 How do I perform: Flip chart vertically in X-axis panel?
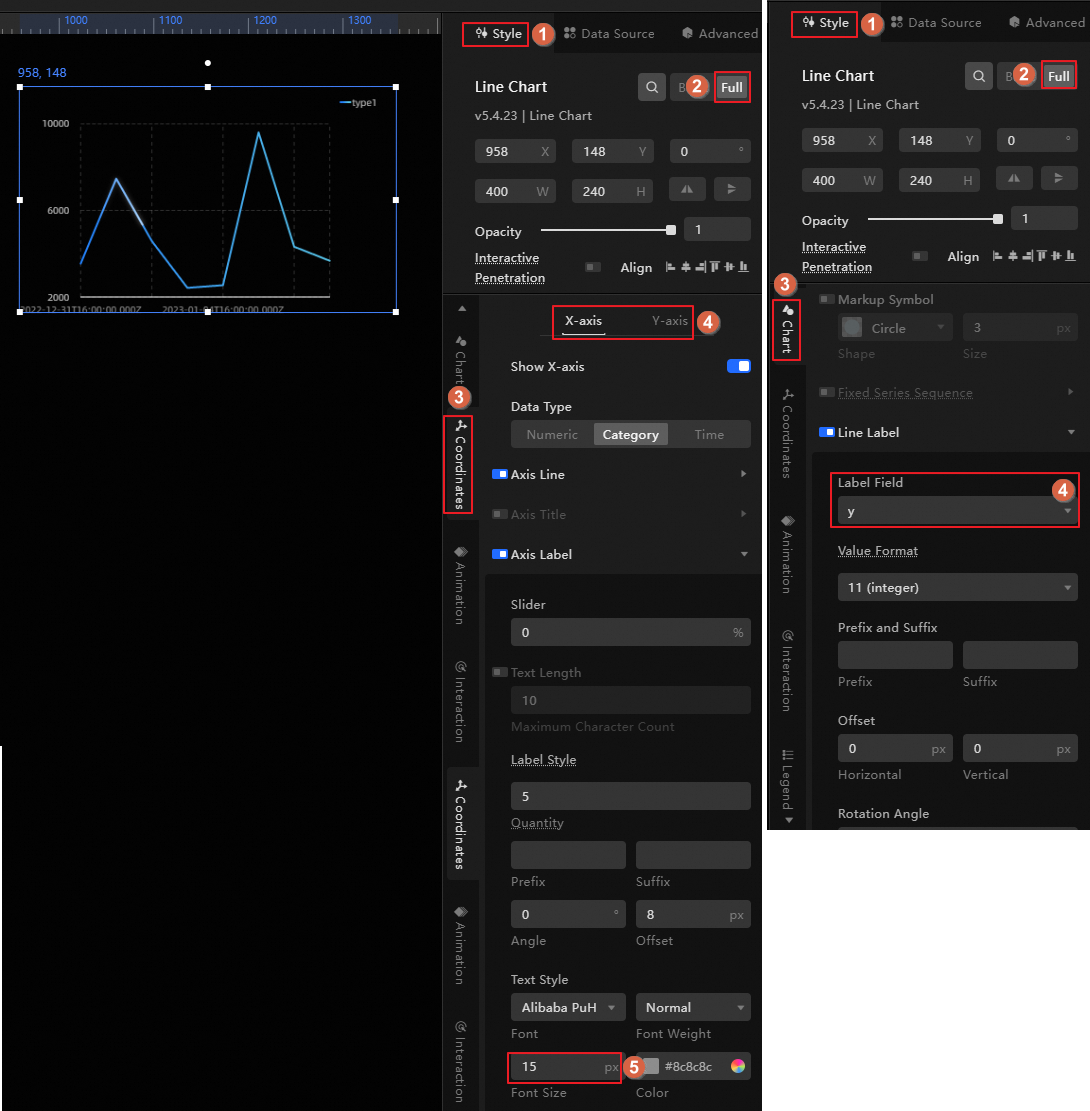pos(732,190)
